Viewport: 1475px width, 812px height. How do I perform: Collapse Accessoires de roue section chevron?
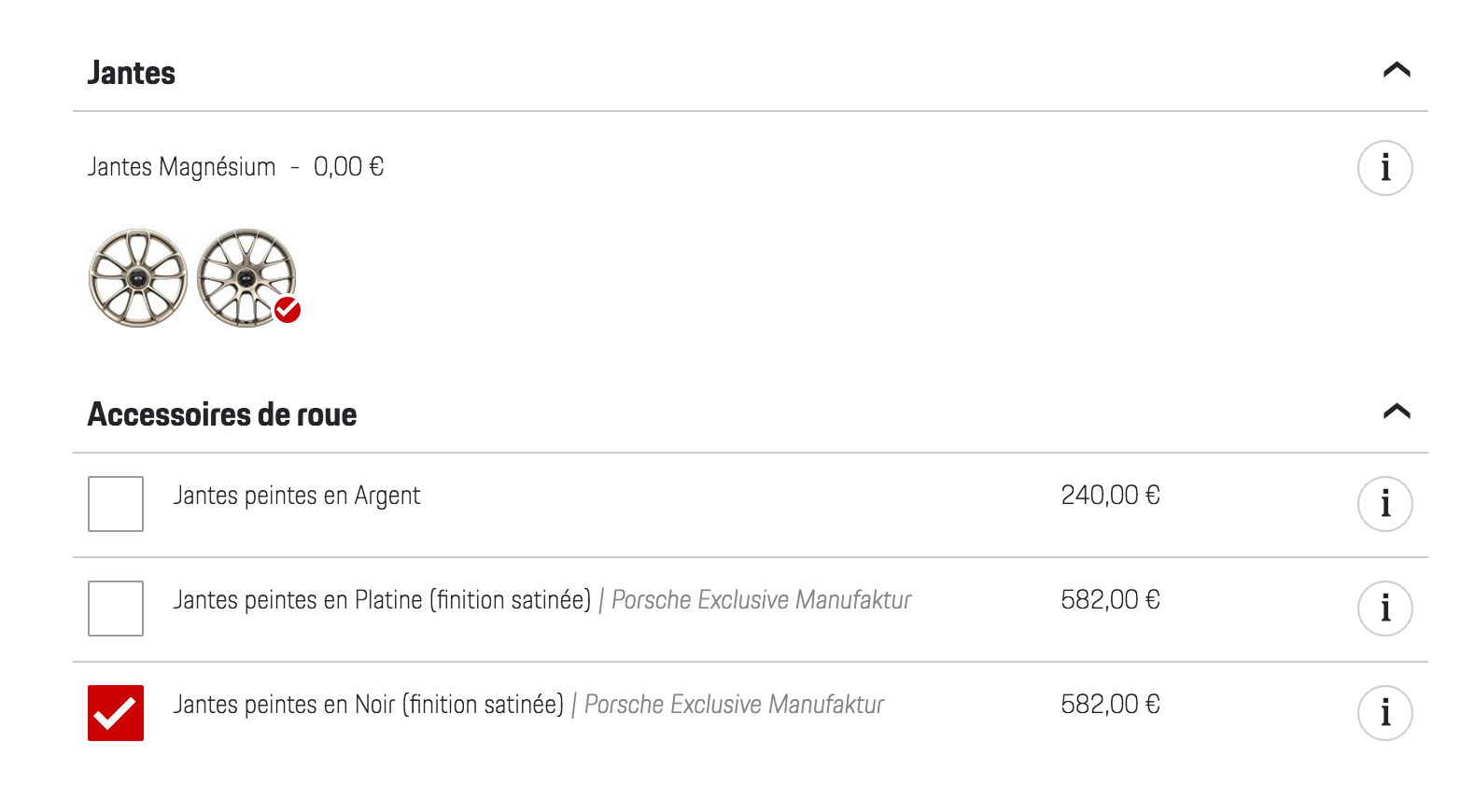1397,412
